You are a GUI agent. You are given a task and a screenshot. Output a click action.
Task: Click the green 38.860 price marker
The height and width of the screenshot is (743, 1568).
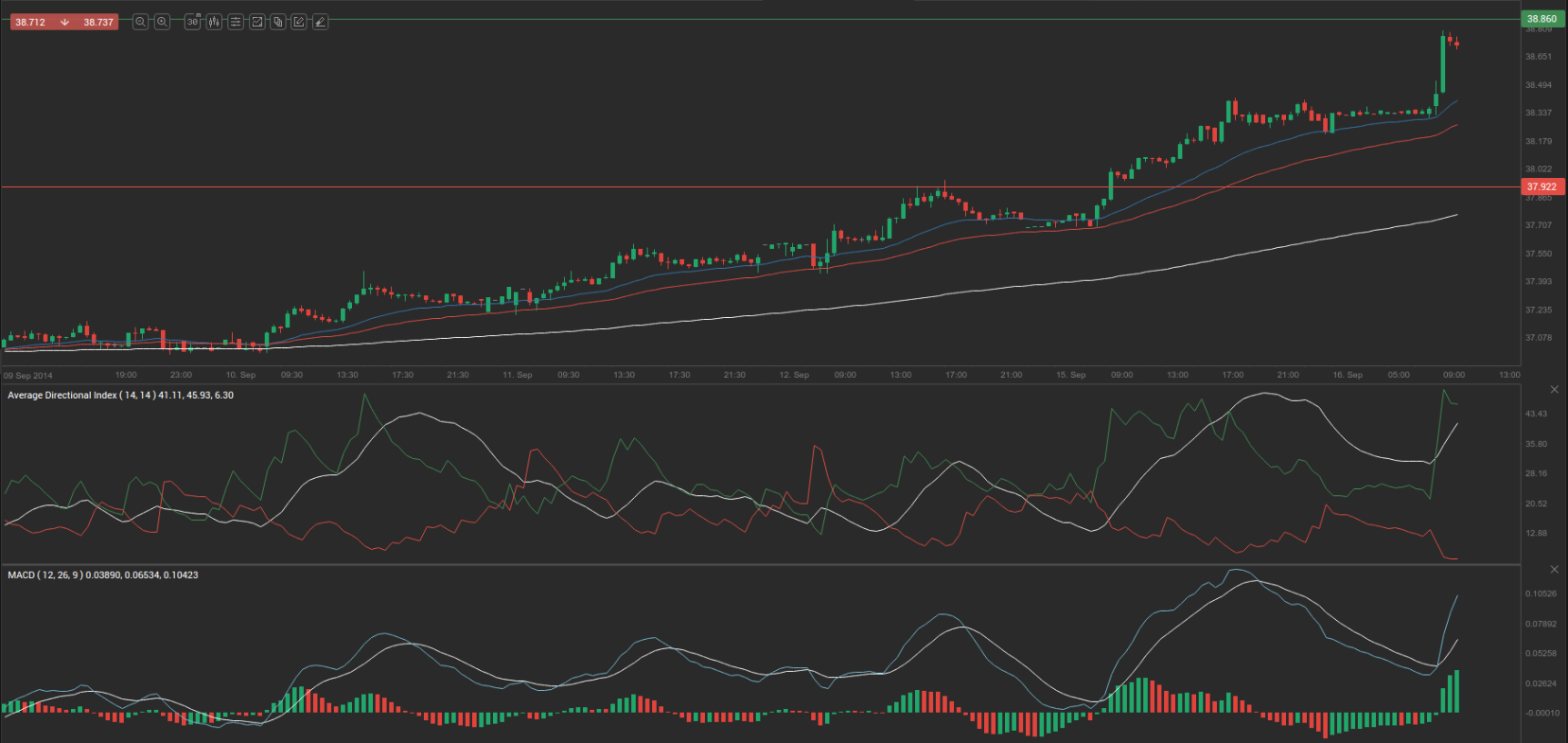coord(1542,19)
